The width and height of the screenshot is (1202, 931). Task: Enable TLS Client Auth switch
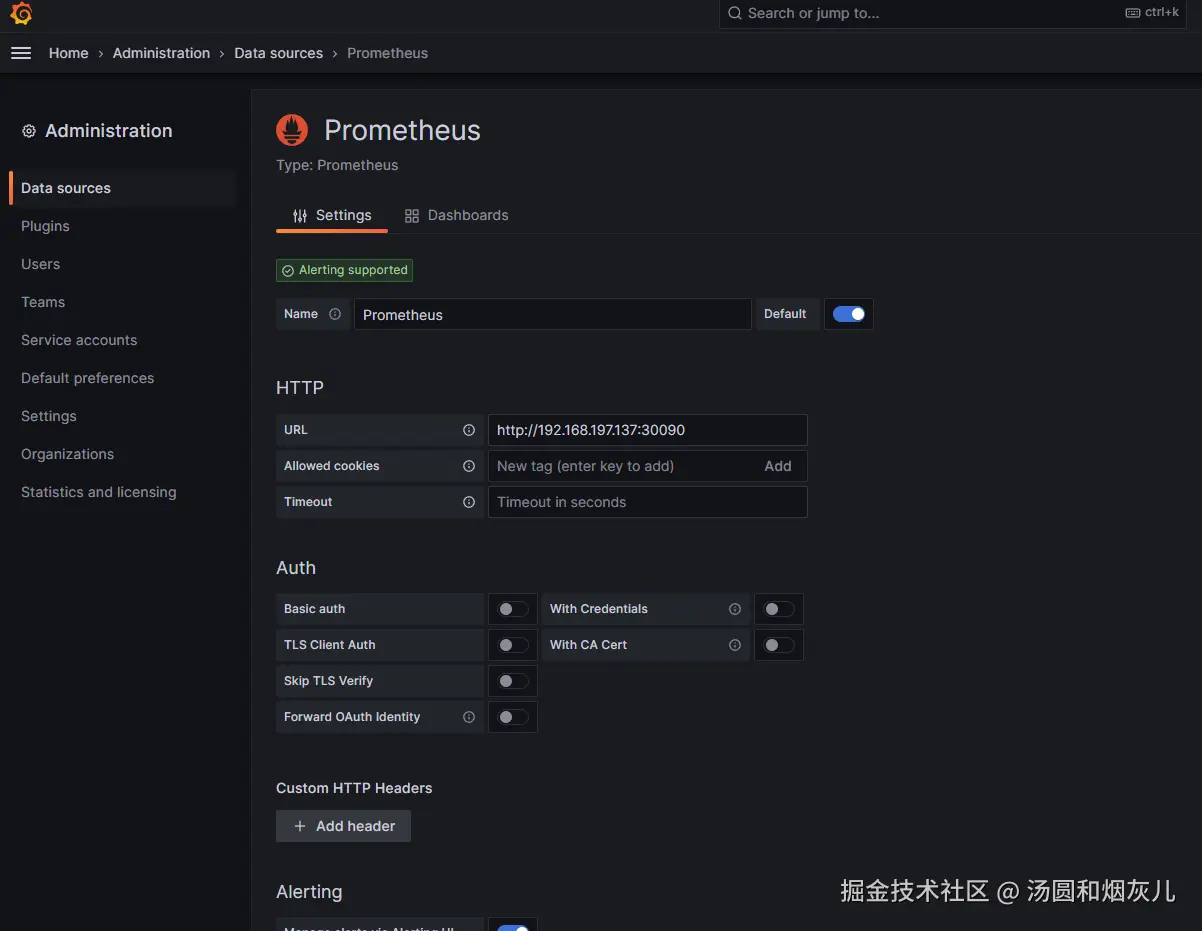(x=513, y=645)
